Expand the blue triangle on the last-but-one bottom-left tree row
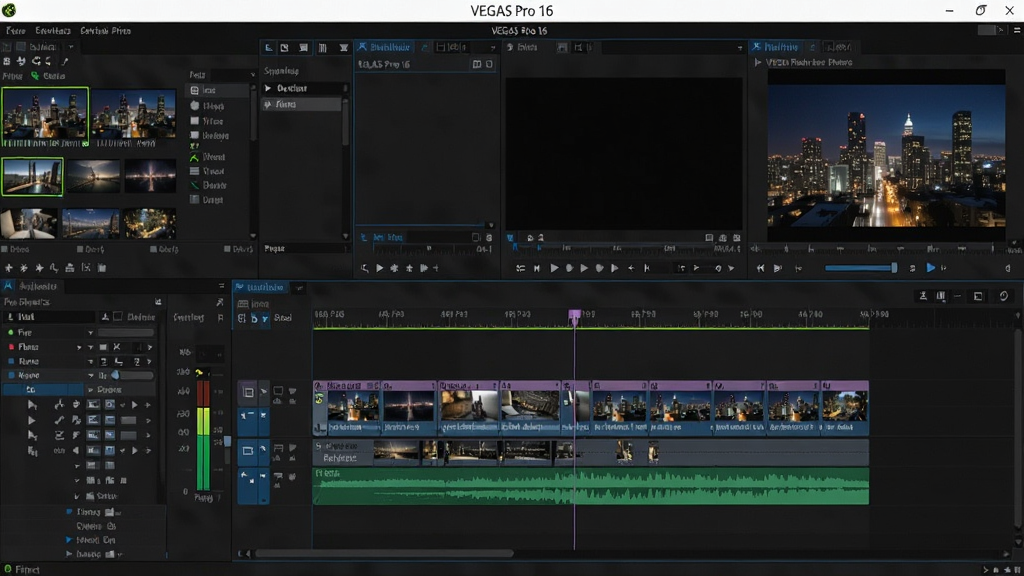The image size is (1024, 576). coord(69,540)
